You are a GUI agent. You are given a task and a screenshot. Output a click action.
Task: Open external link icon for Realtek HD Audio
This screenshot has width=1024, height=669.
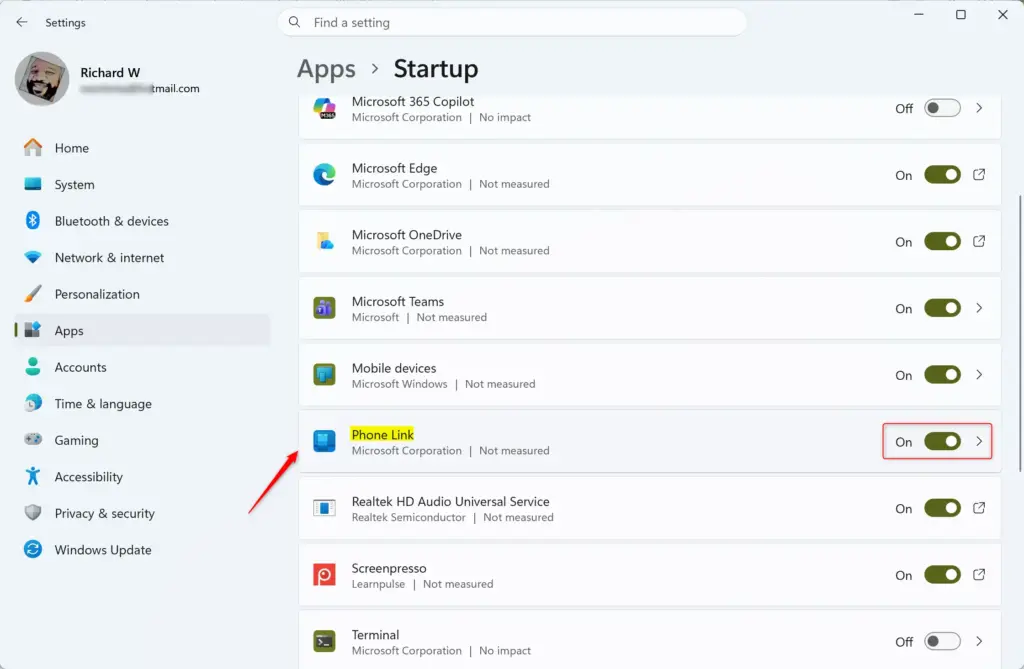pos(979,508)
